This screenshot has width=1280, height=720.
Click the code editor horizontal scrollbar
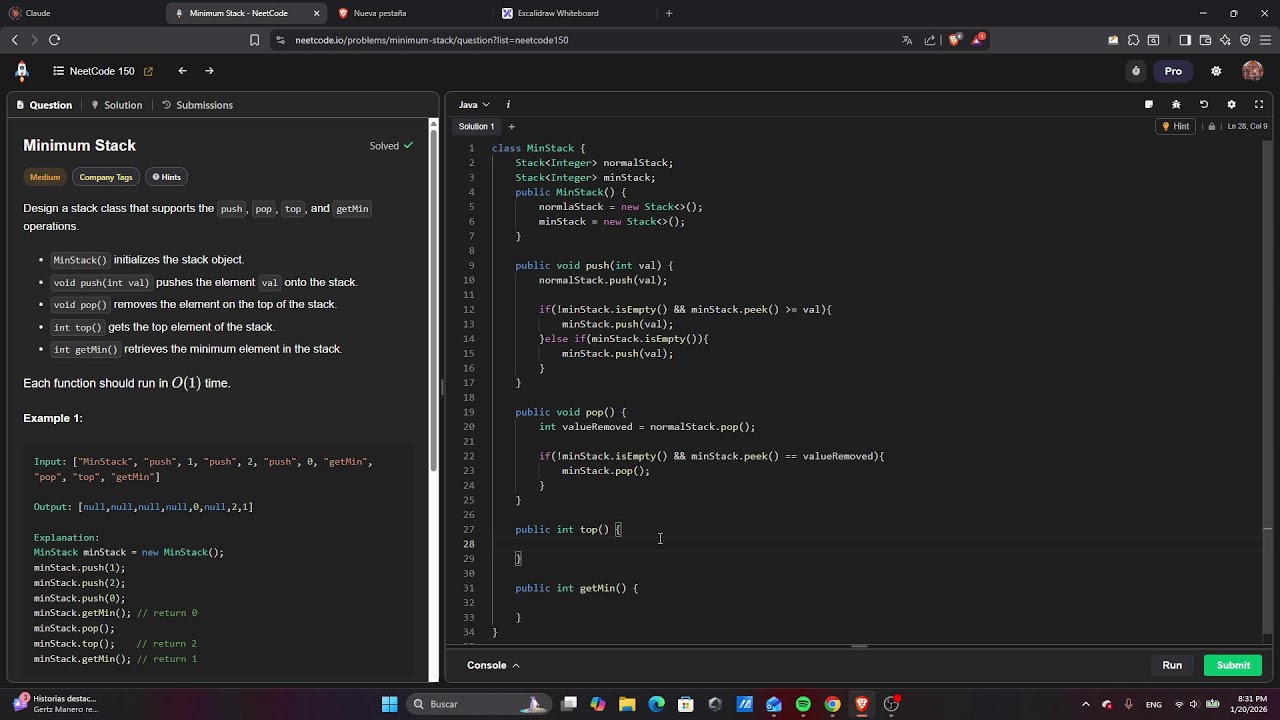point(858,646)
